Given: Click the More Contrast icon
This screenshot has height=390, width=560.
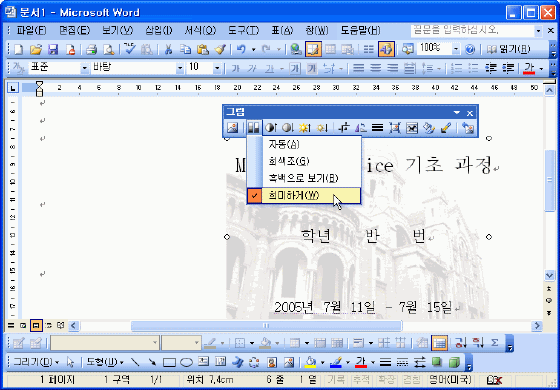Looking at the screenshot, I should 270,128.
